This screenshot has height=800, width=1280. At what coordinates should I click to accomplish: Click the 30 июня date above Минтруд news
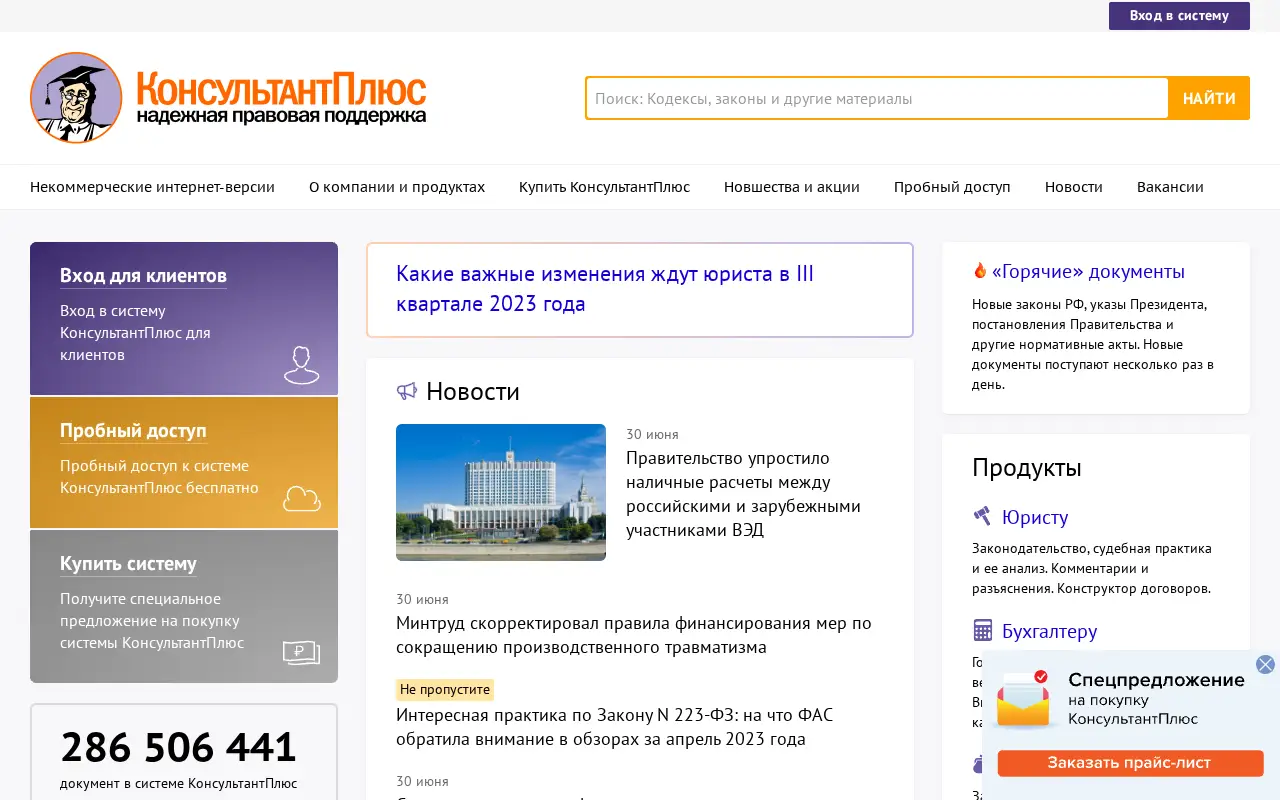pyautogui.click(x=422, y=599)
